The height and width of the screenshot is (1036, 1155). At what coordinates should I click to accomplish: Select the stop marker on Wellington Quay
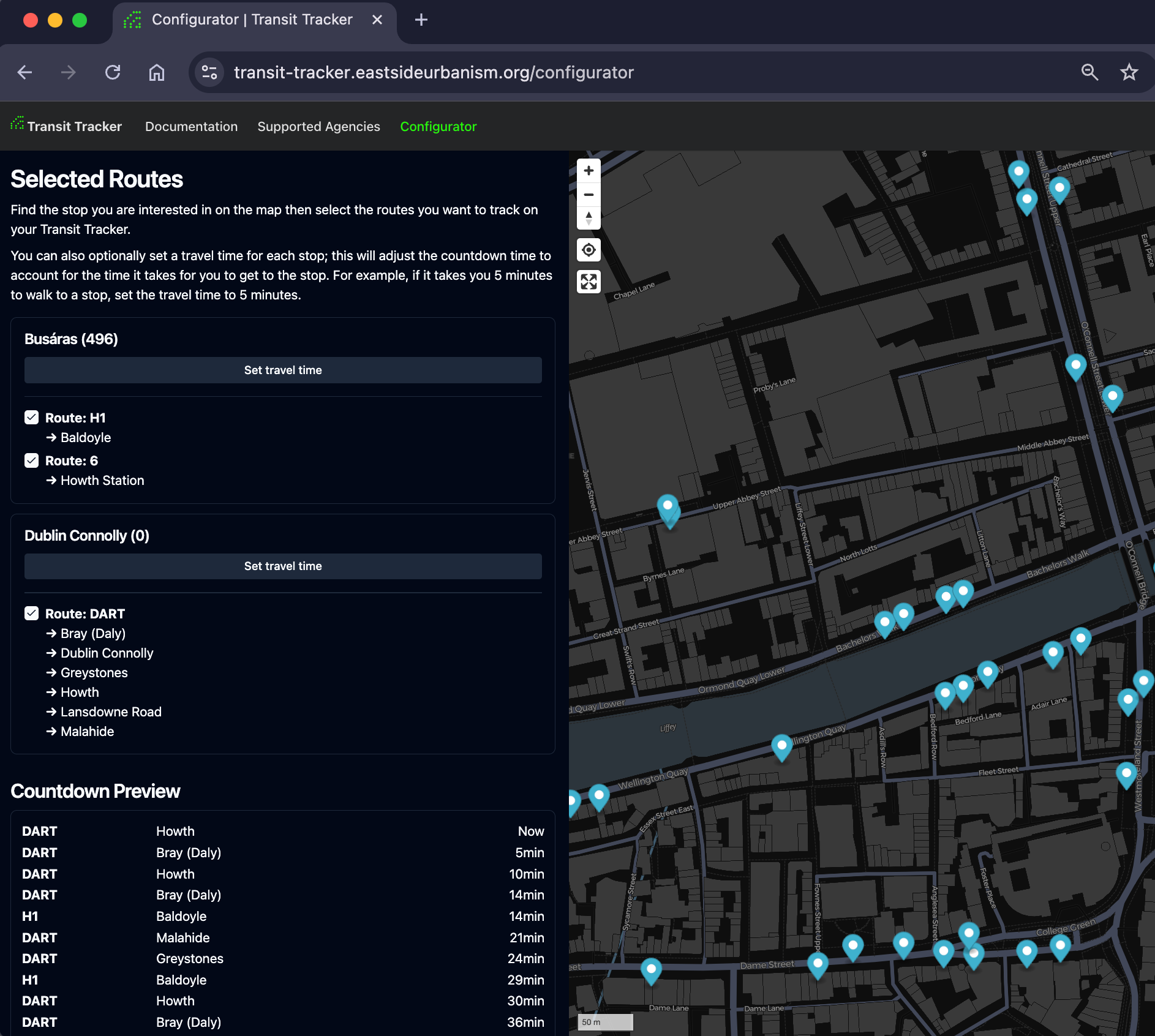[x=781, y=745]
